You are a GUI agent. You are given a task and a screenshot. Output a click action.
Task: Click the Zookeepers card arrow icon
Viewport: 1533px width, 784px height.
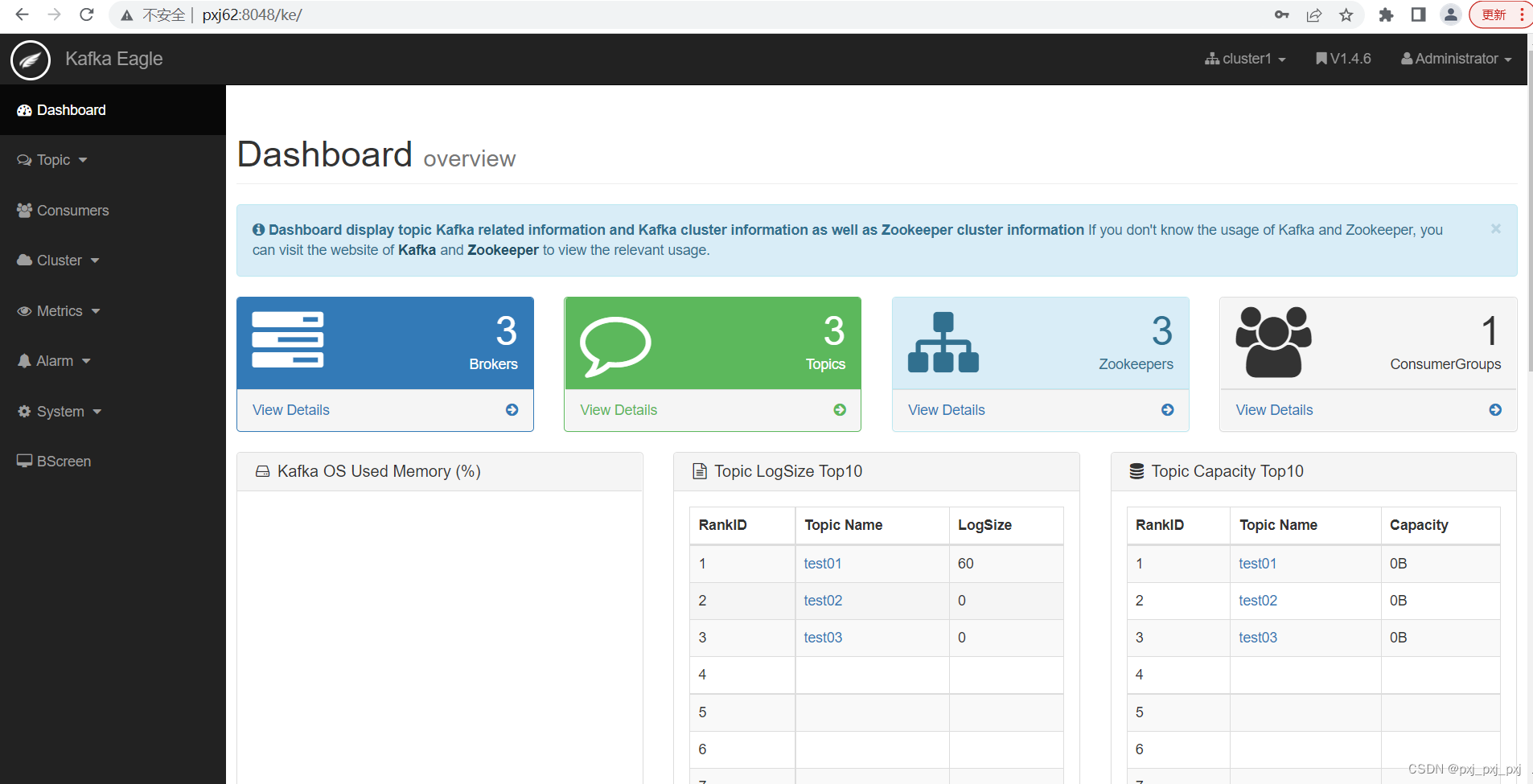1168,410
